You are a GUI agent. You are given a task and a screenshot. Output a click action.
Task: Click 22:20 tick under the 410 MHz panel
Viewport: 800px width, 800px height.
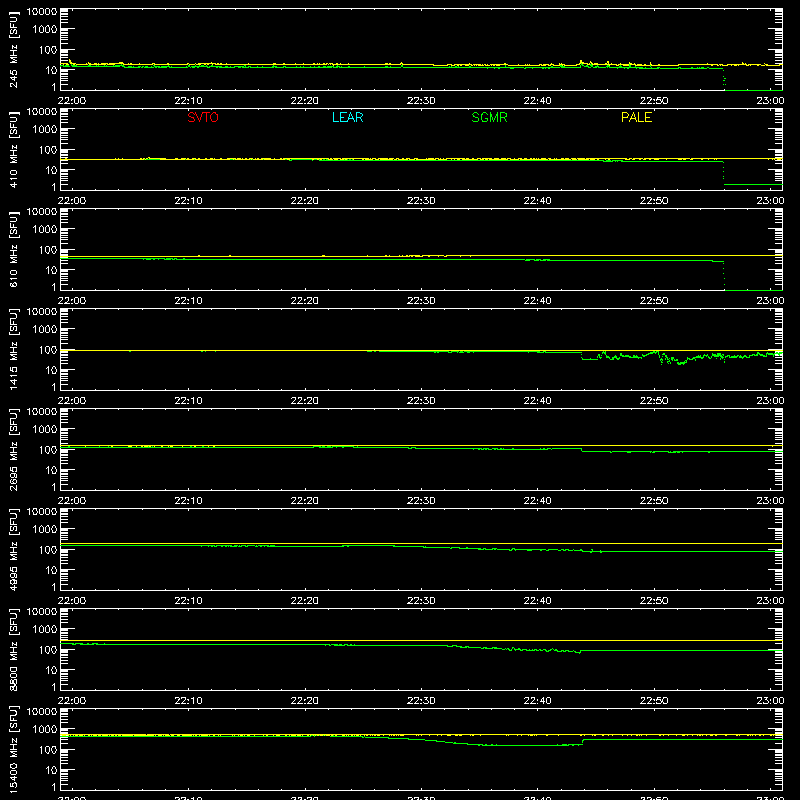coord(305,201)
